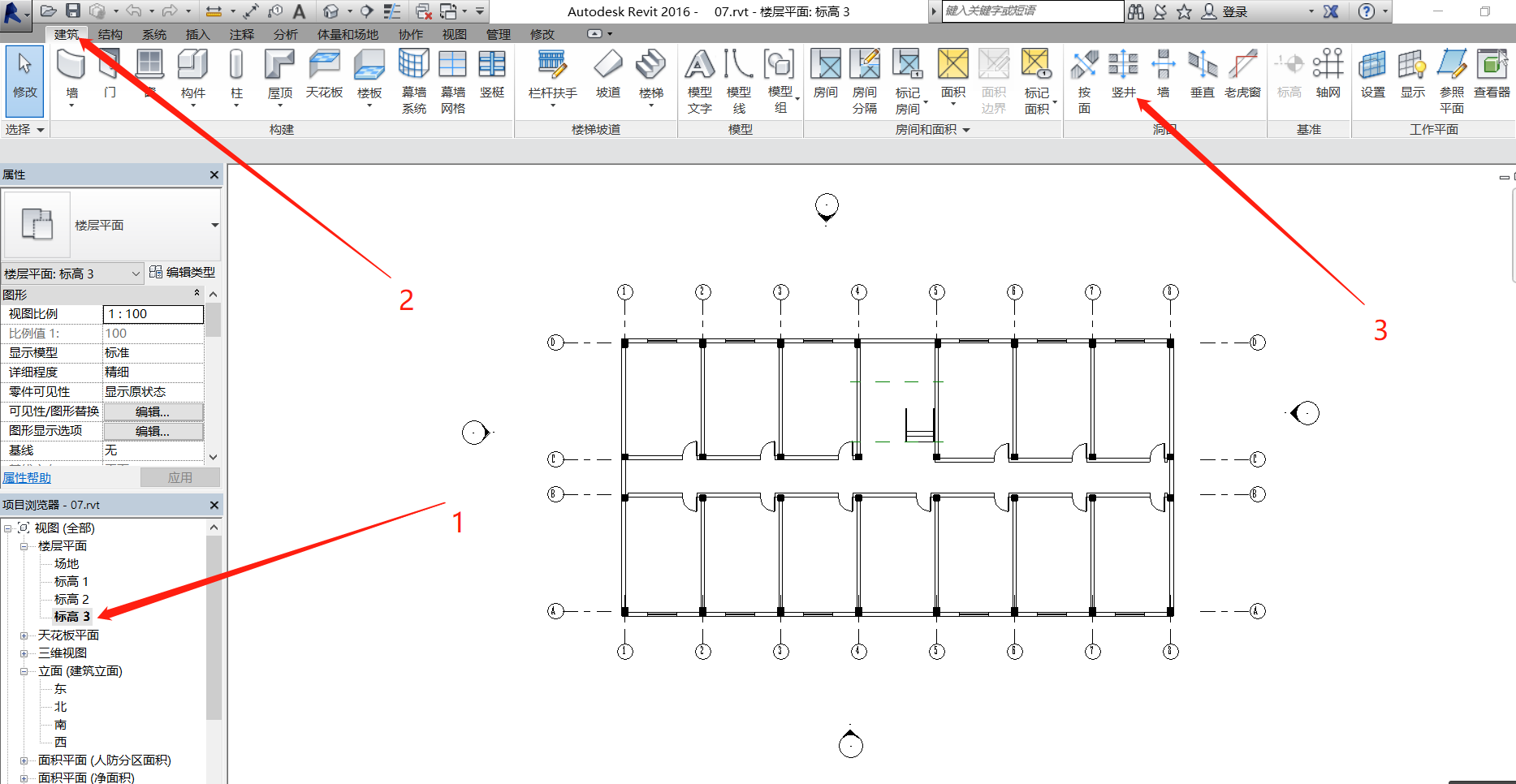Select the 老虎窗 (Dormer) opening tool
Image resolution: width=1516 pixels, height=784 pixels.
tap(1242, 67)
